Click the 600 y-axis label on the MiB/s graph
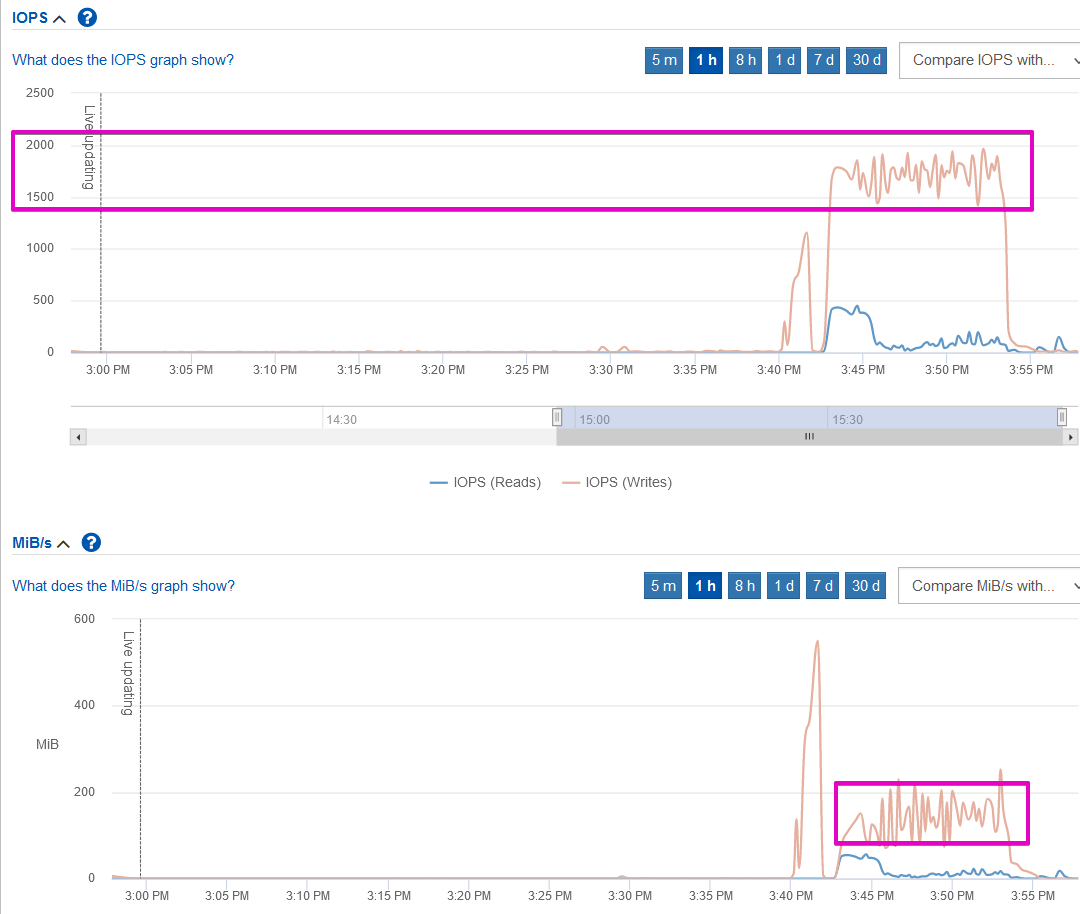 coord(84,619)
